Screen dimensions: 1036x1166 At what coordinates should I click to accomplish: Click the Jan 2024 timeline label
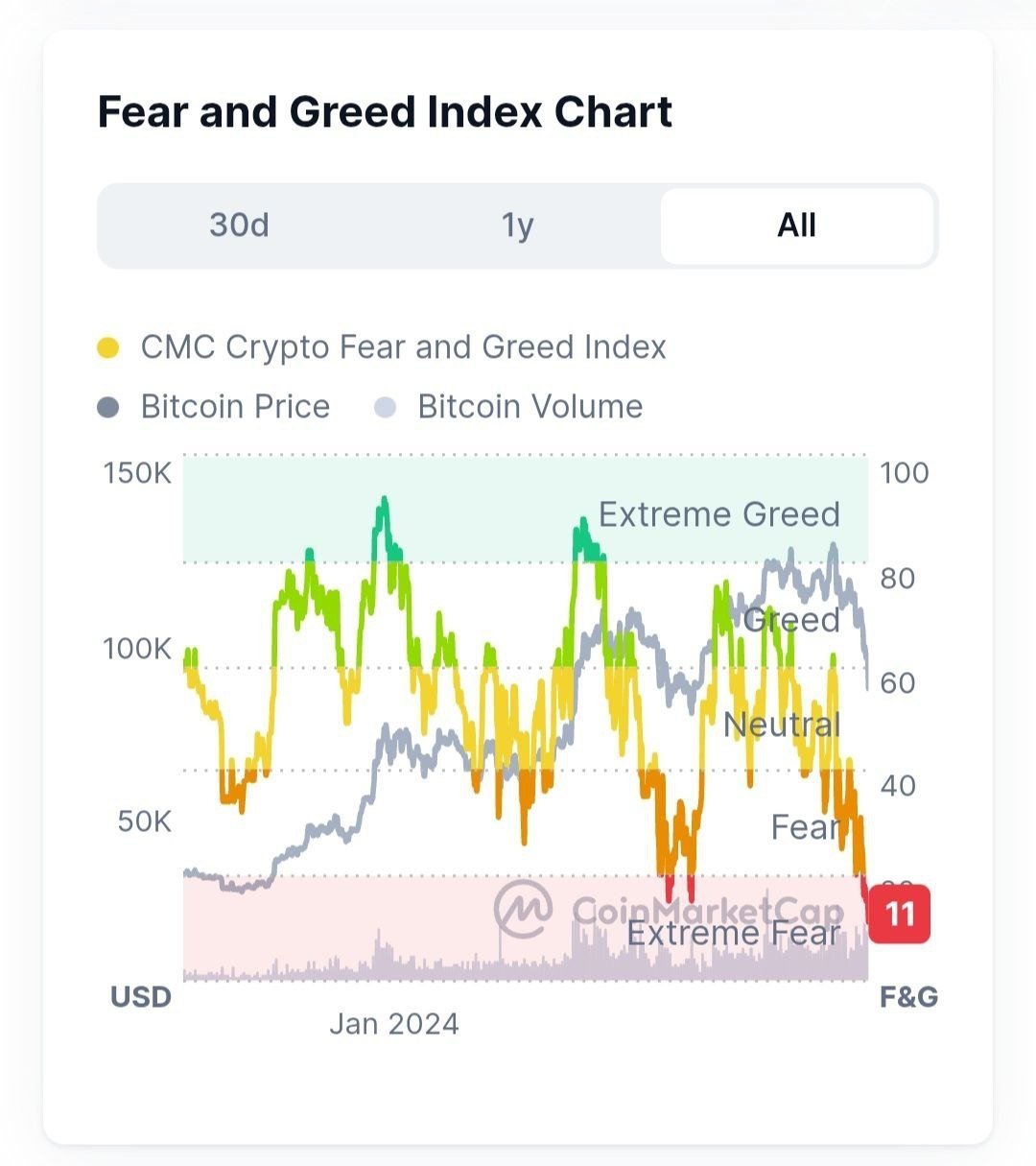coord(393,1024)
